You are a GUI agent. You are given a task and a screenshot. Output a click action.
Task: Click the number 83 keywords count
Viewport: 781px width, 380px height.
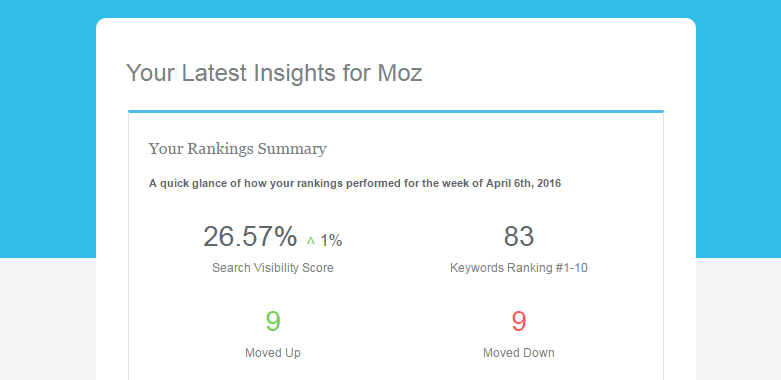click(519, 237)
